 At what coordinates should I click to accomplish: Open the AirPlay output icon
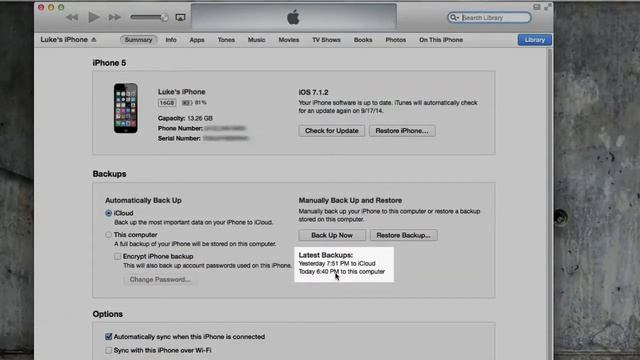tap(180, 18)
